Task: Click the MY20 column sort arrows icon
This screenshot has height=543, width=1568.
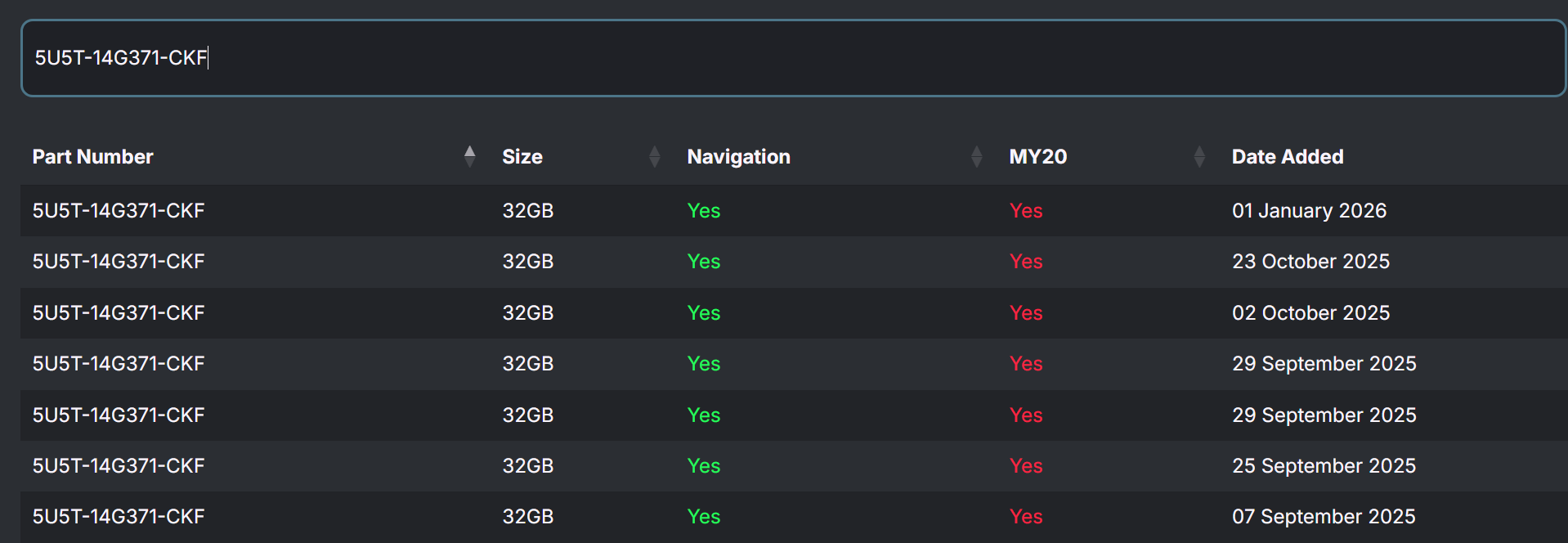Action: pos(1199,156)
